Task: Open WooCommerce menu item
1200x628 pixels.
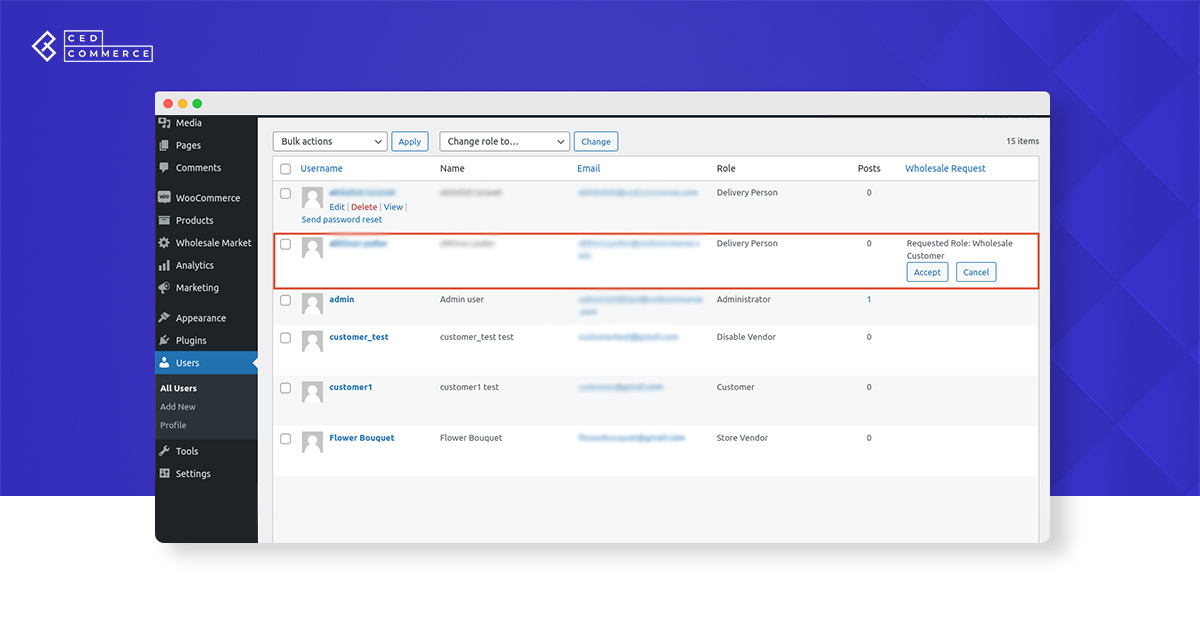Action: pos(206,198)
